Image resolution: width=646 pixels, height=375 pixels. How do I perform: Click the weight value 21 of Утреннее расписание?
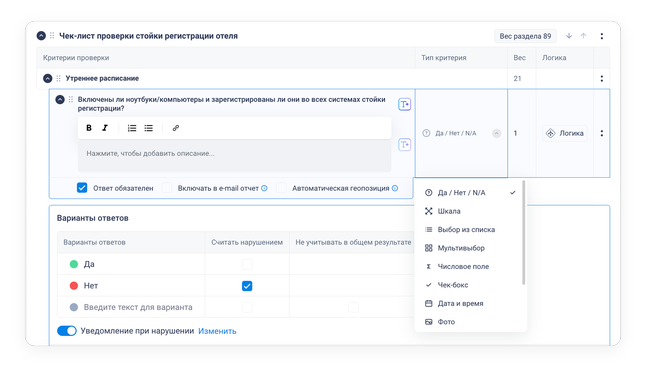pyautogui.click(x=517, y=78)
